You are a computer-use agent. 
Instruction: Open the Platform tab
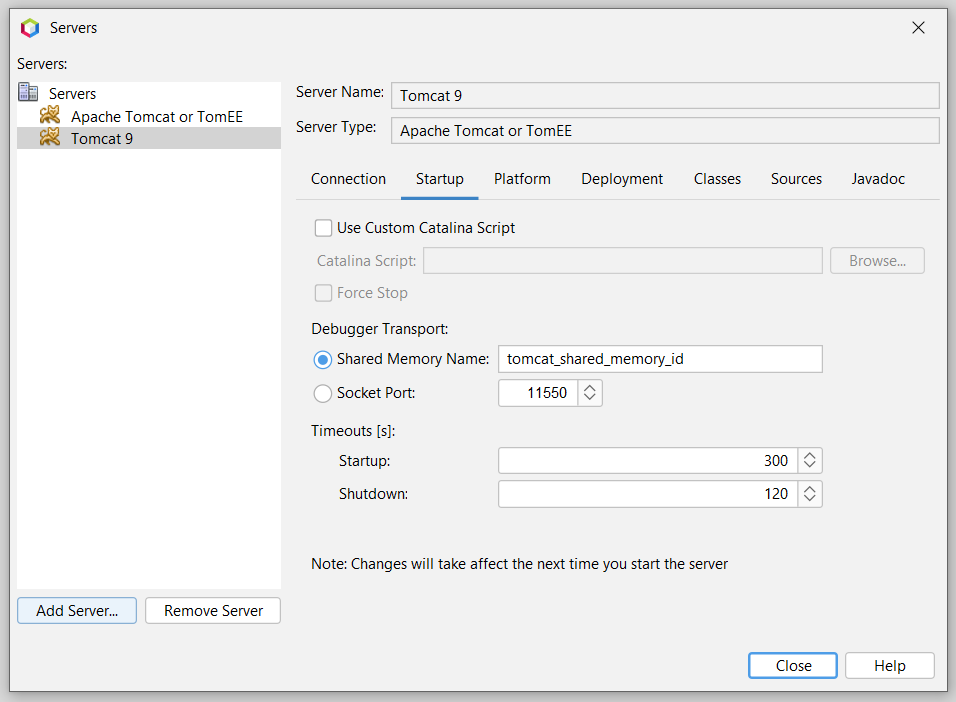(x=522, y=179)
